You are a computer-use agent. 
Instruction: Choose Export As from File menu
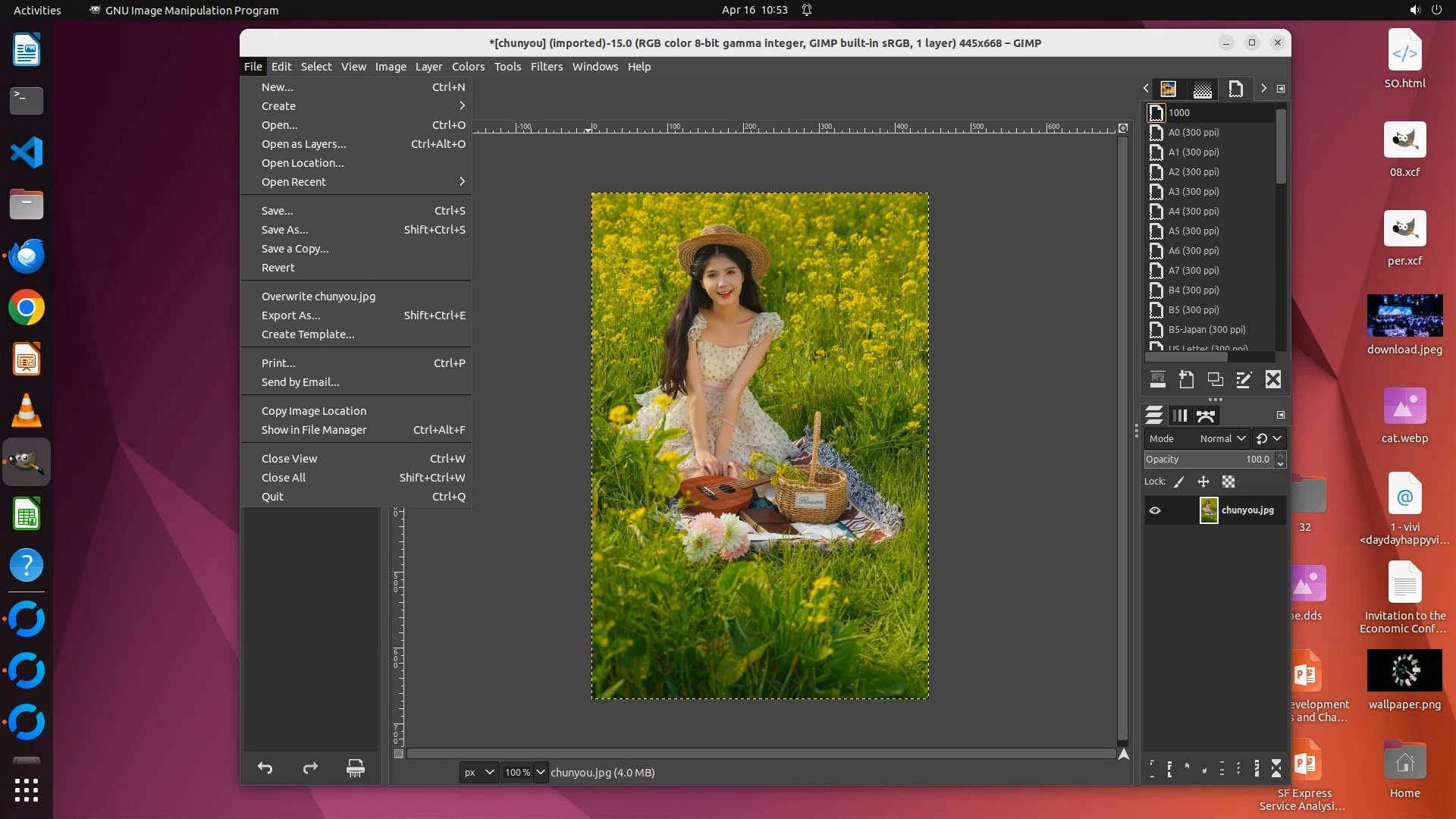290,315
